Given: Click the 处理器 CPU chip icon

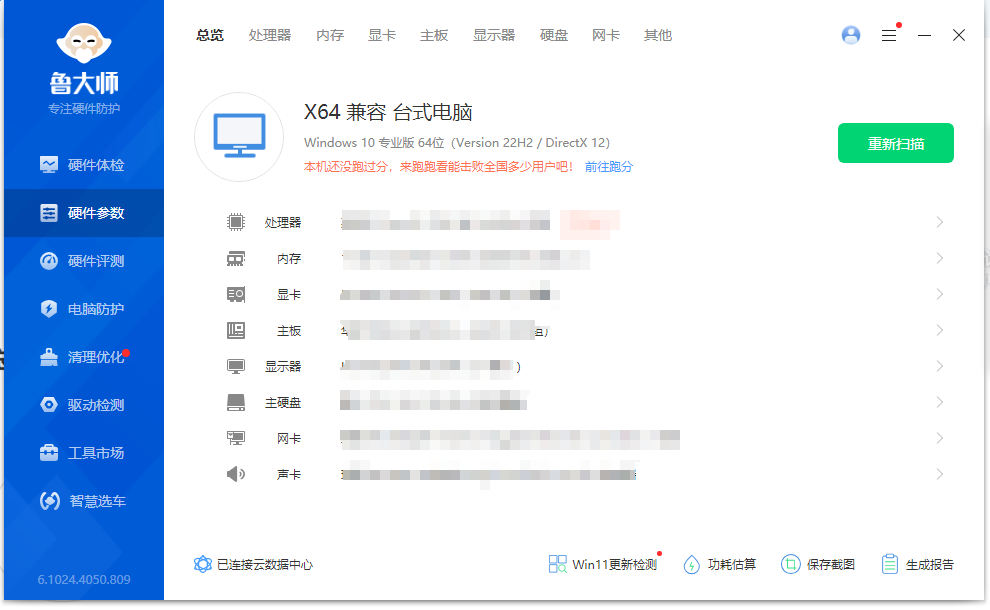Looking at the screenshot, I should (236, 222).
